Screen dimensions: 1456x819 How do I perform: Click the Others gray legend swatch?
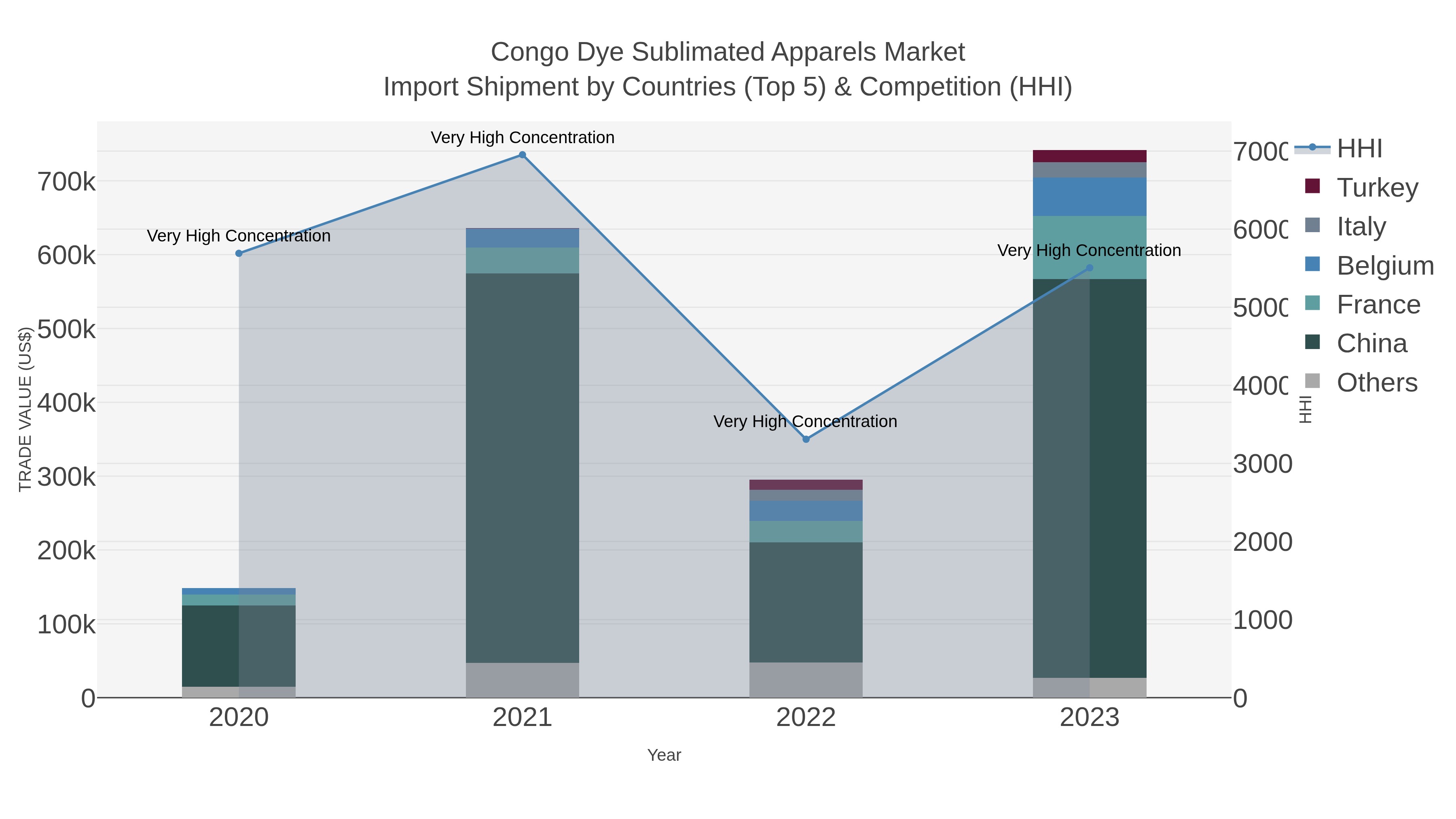1312,381
